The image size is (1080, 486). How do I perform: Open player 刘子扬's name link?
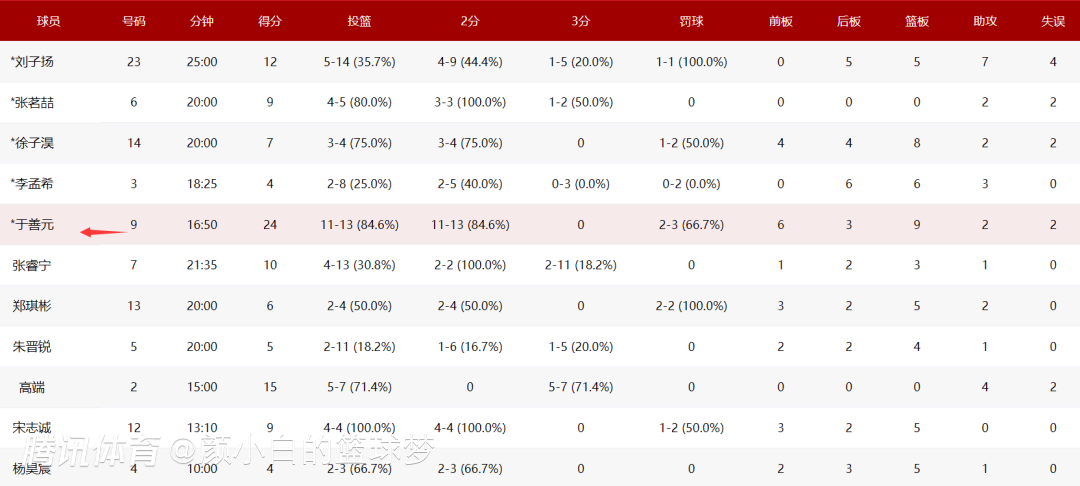(x=33, y=62)
